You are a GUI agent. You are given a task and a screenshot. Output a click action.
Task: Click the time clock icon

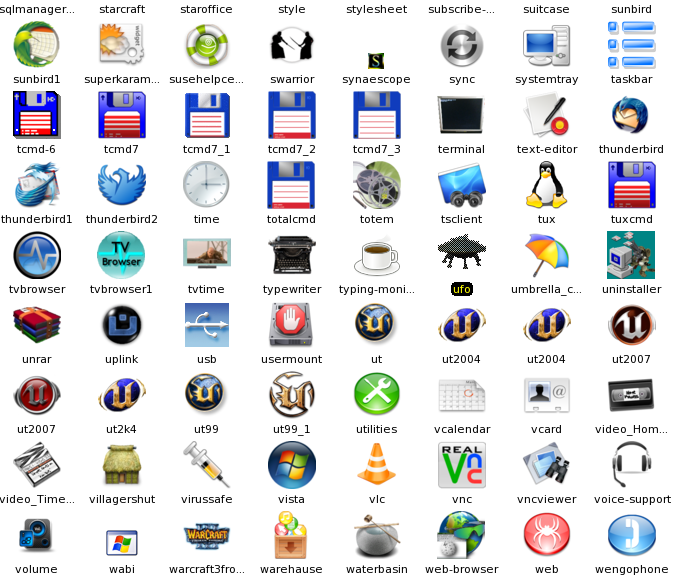pos(206,184)
